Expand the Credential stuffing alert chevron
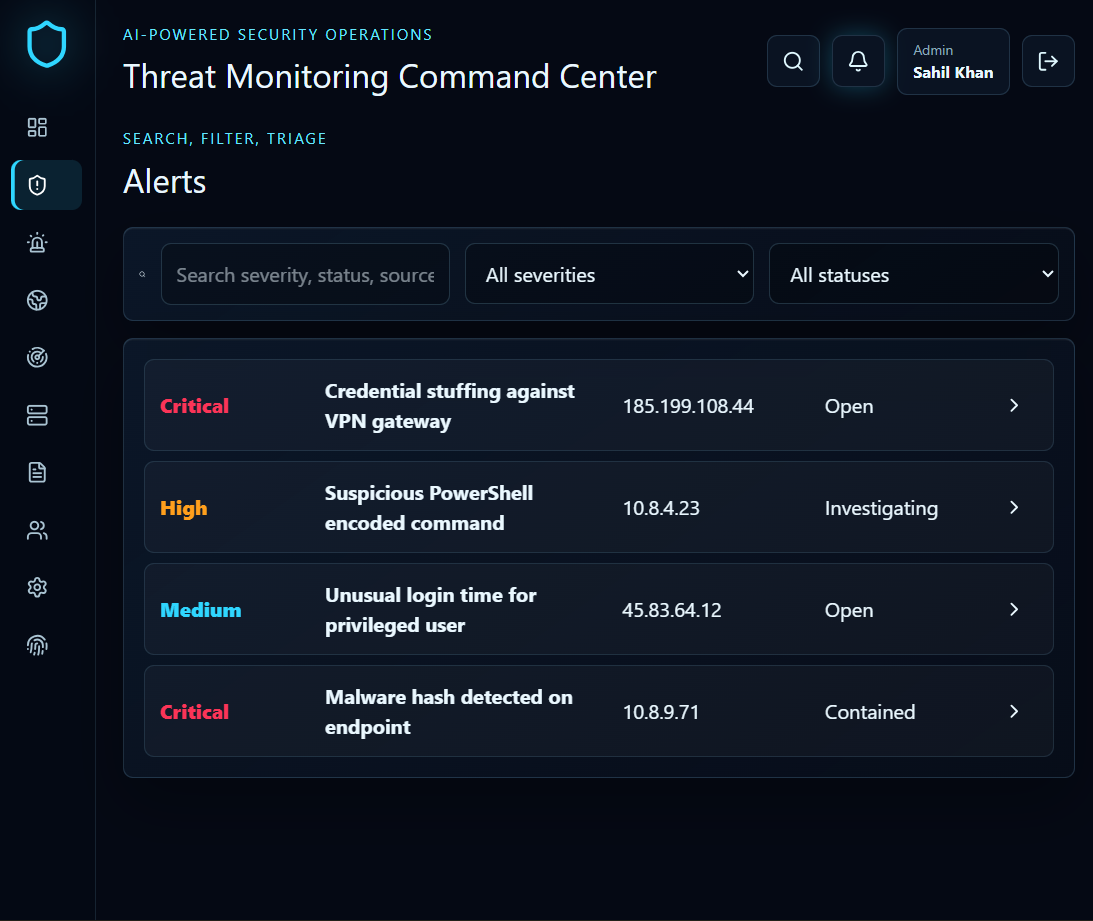The width and height of the screenshot is (1093, 921). pos(1014,406)
